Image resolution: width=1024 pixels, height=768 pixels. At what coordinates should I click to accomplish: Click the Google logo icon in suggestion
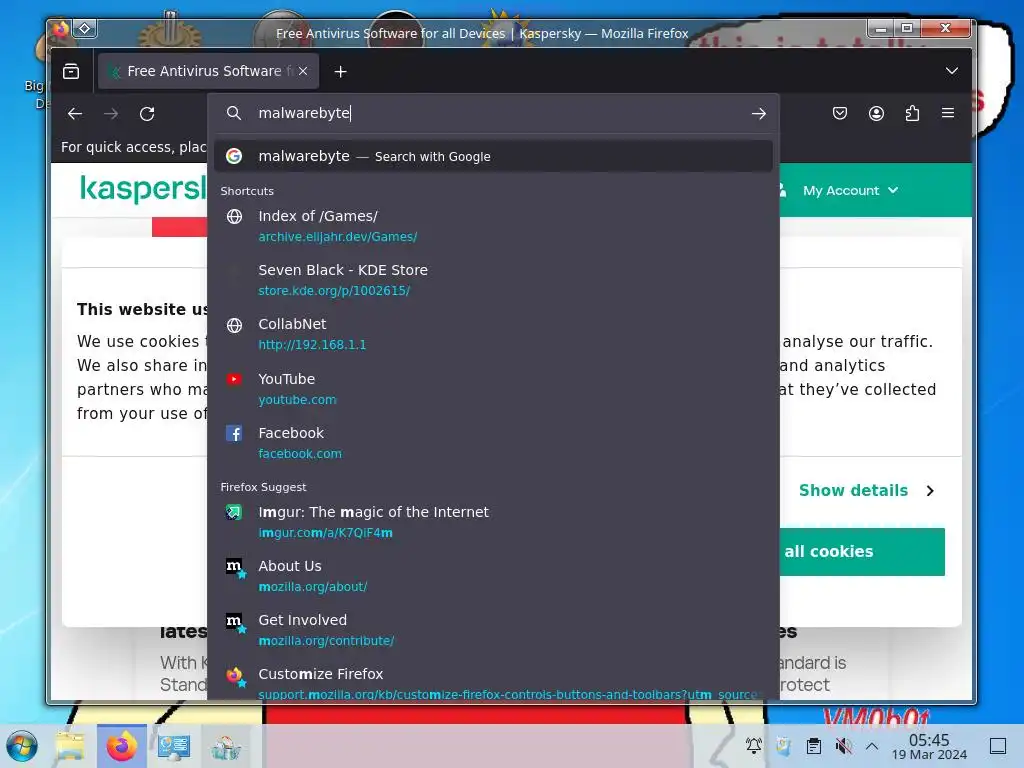click(x=234, y=156)
